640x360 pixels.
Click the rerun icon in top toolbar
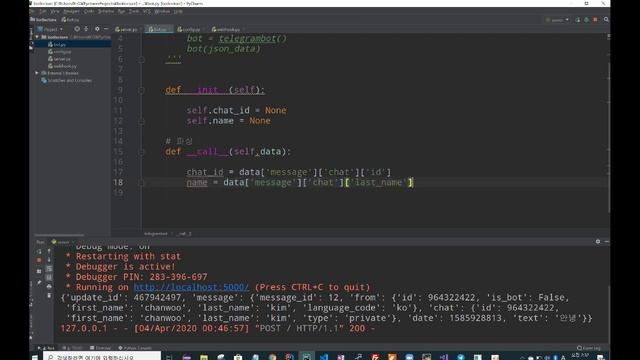pos(578,20)
